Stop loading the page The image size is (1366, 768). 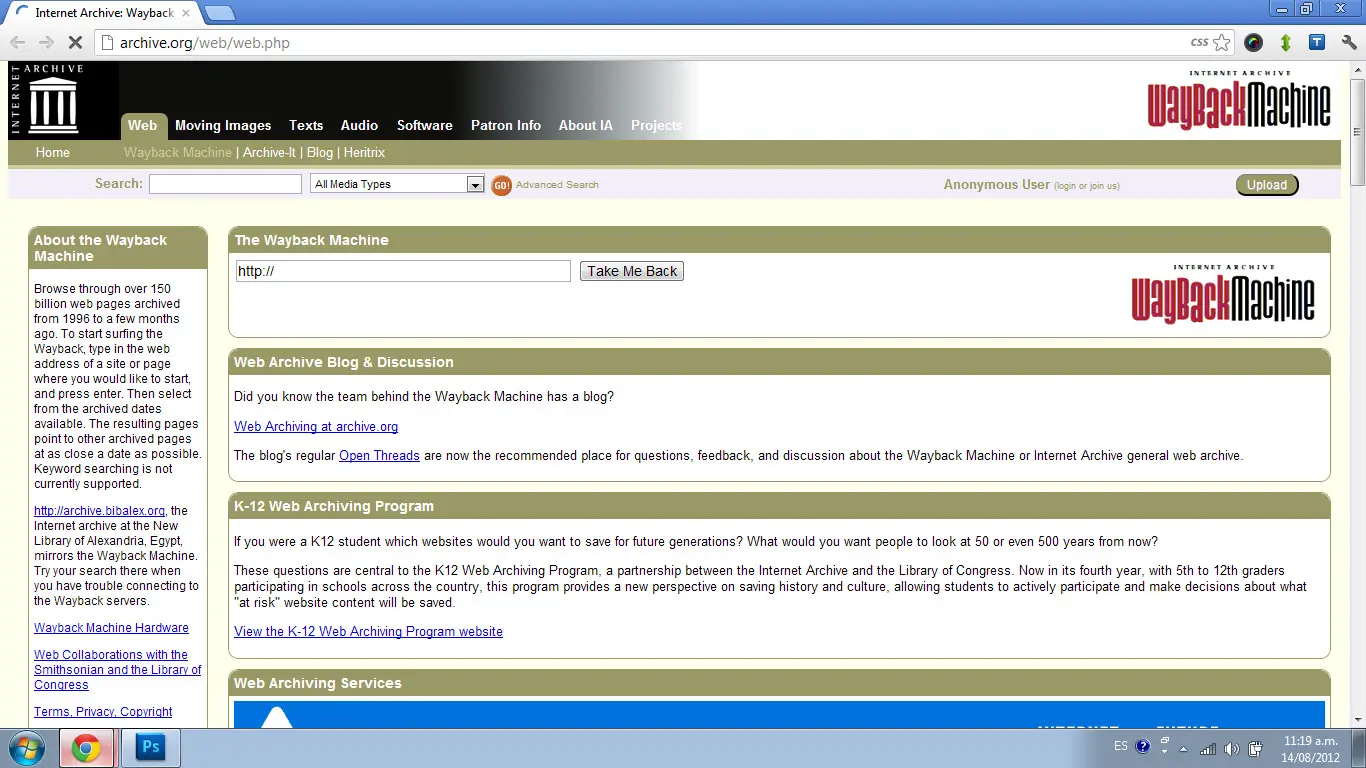[x=75, y=43]
